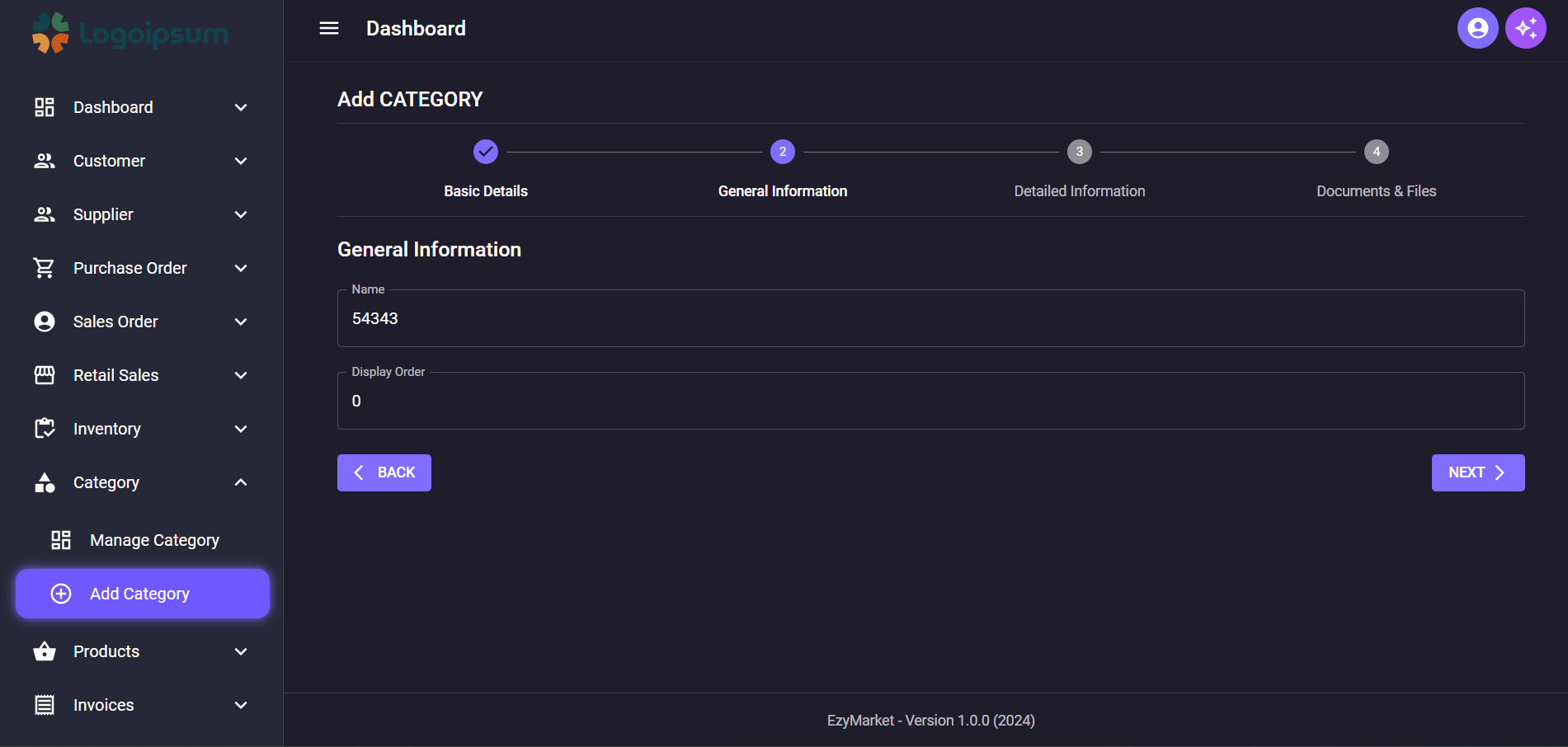Expand the Retail Sales chevron
The width and height of the screenshot is (1568, 747).
[241, 375]
